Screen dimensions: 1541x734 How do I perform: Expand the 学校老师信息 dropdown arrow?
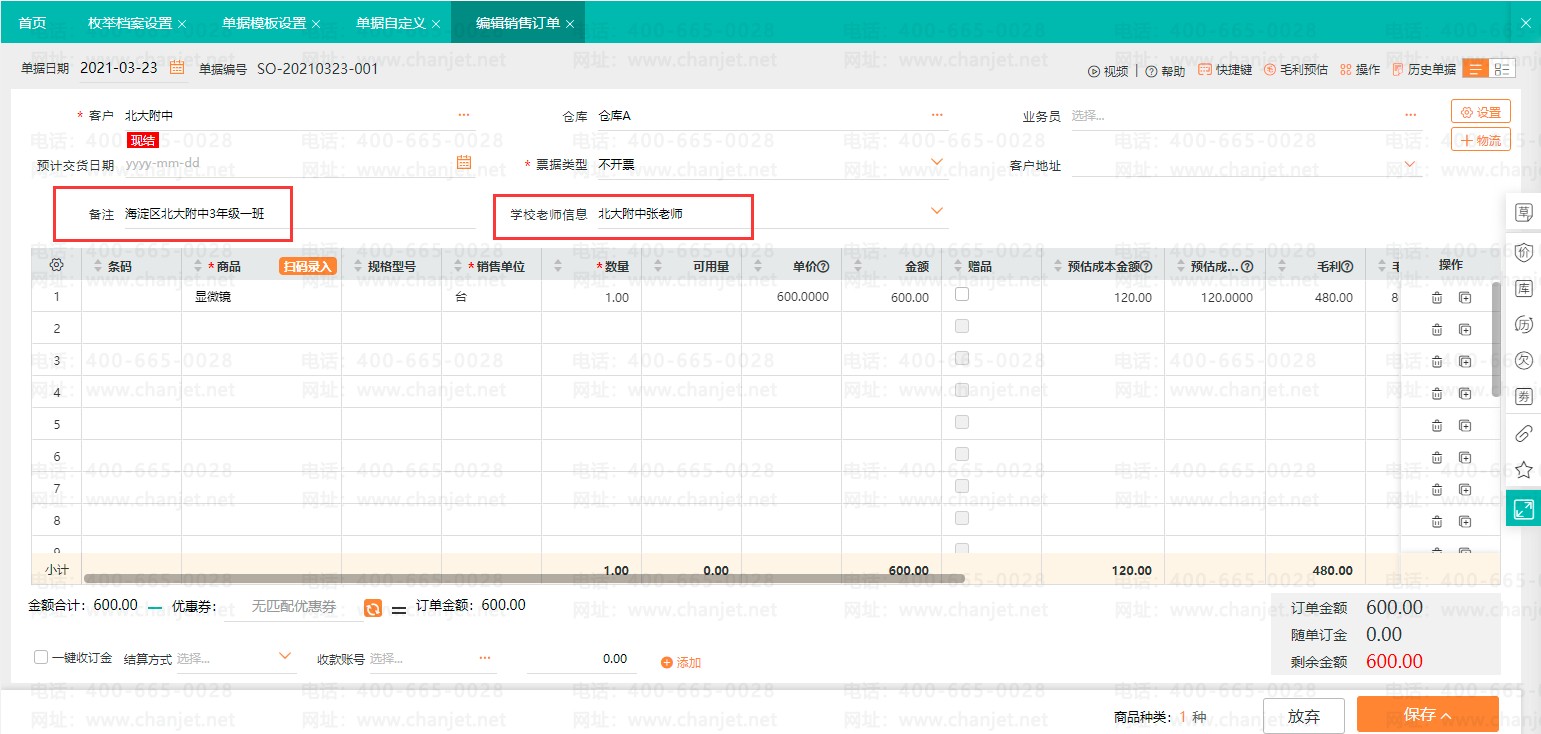click(x=937, y=211)
